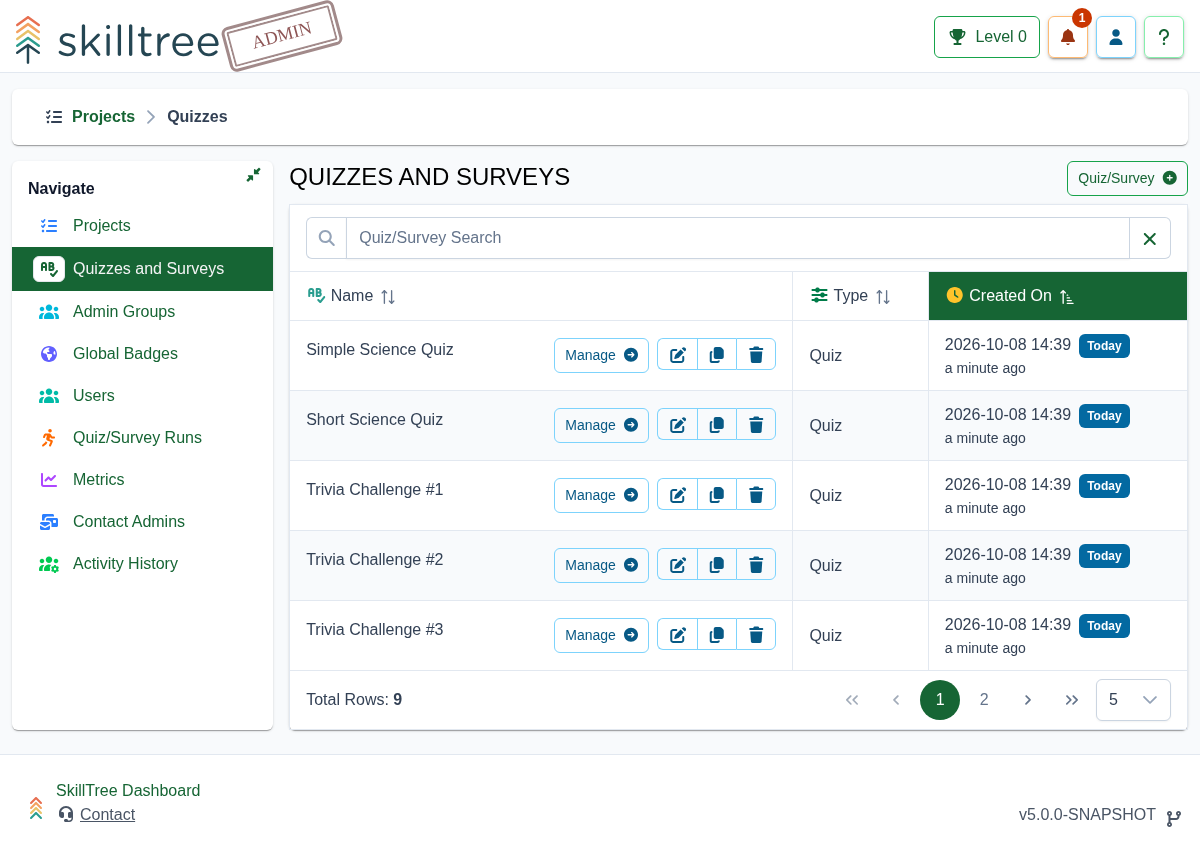
Task: Click the next page arrow
Action: pyautogui.click(x=1028, y=700)
